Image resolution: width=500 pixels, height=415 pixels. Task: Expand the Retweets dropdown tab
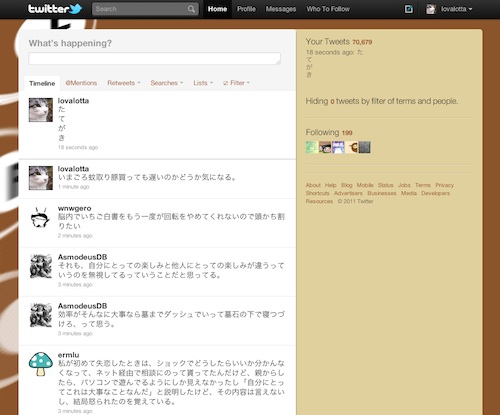[124, 83]
